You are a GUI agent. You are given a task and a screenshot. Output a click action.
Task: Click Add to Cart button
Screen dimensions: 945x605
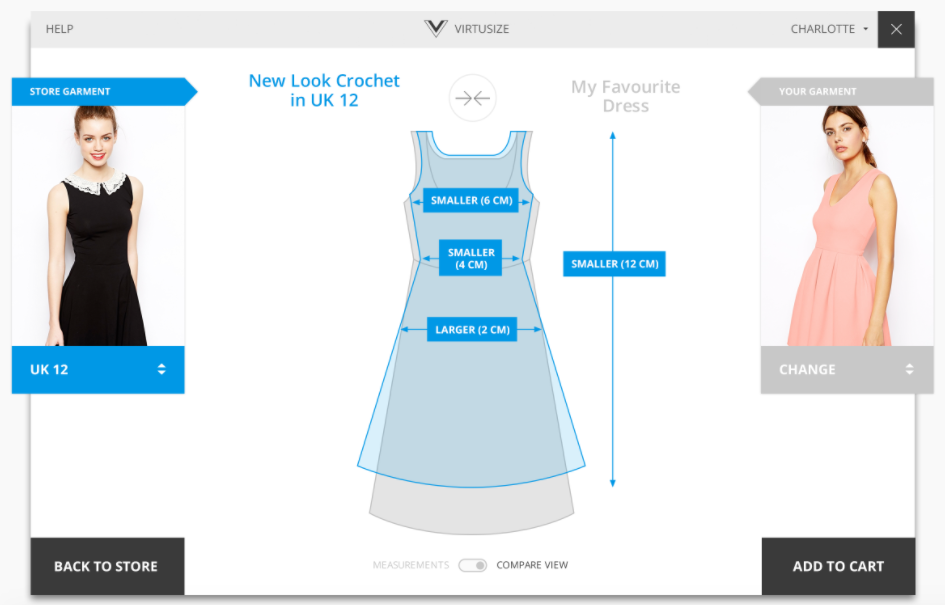click(x=838, y=566)
